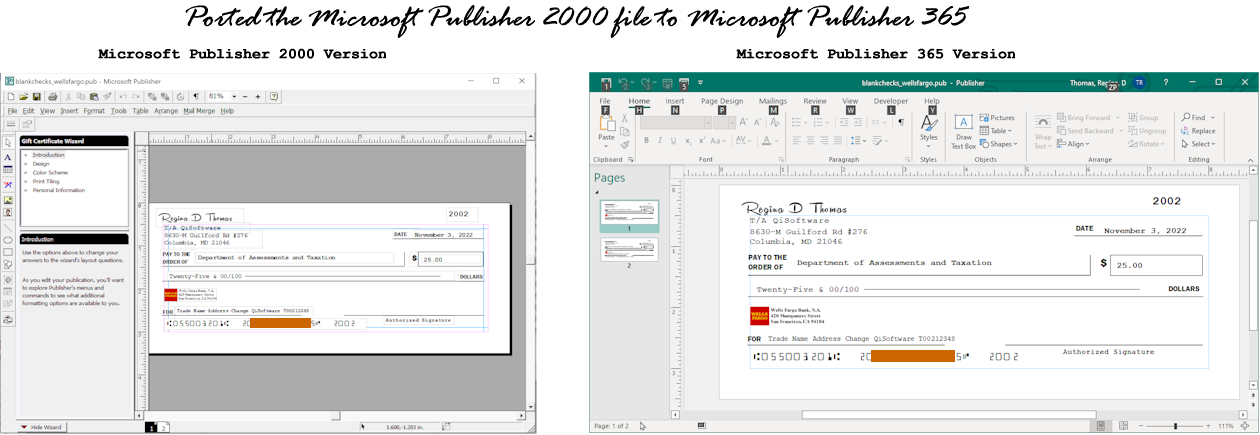Image resolution: width=1260 pixels, height=435 pixels.
Task: Click the Help question icon in Publisher 2000 toolbar
Action: tap(274, 96)
